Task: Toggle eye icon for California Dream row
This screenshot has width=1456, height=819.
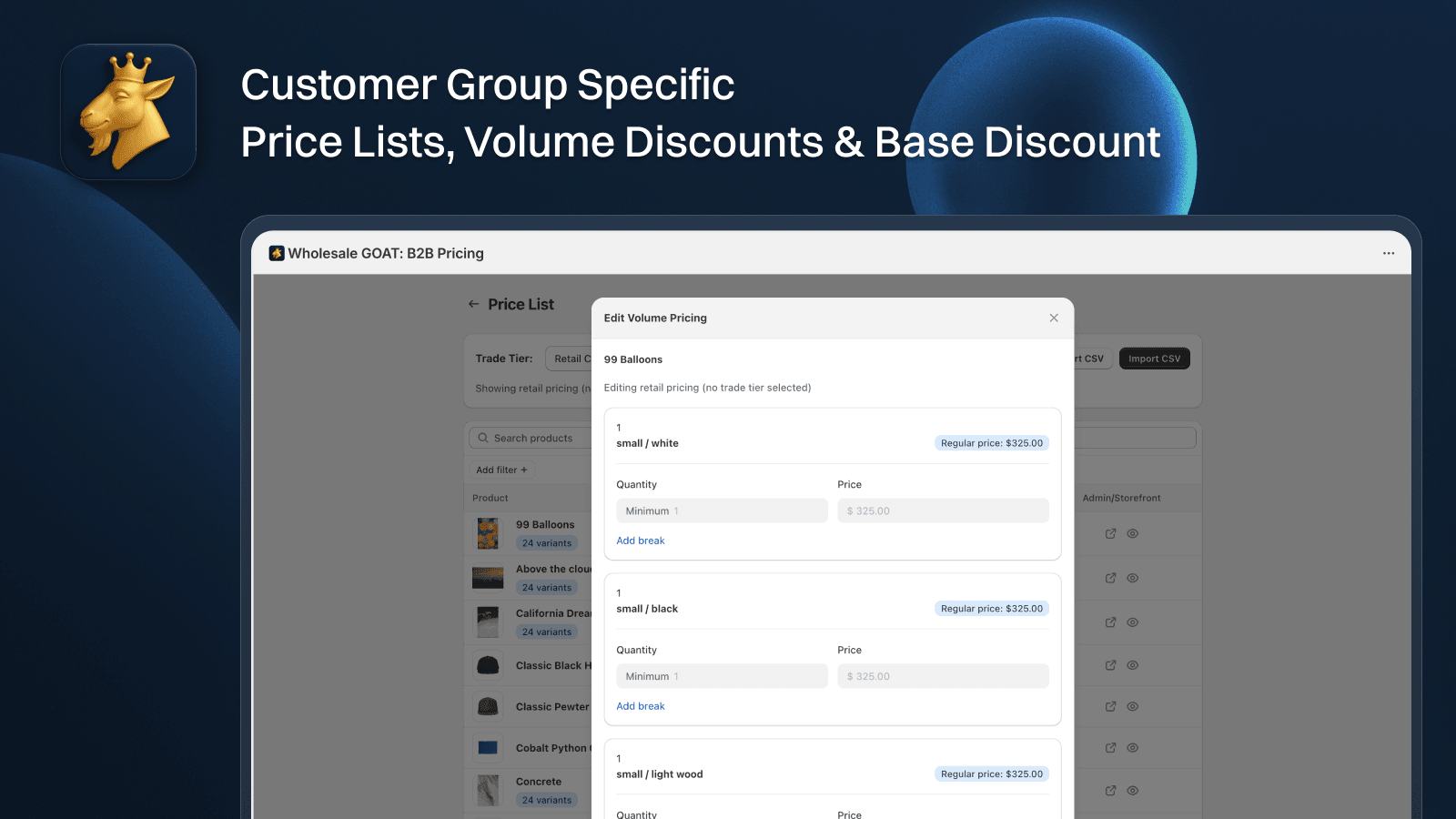Action: pos(1133,622)
